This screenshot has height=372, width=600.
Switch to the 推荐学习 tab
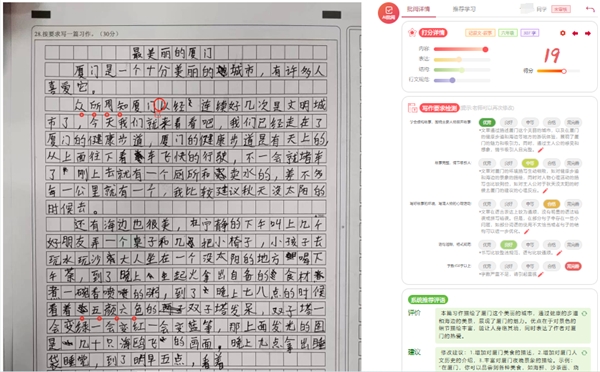coord(464,9)
